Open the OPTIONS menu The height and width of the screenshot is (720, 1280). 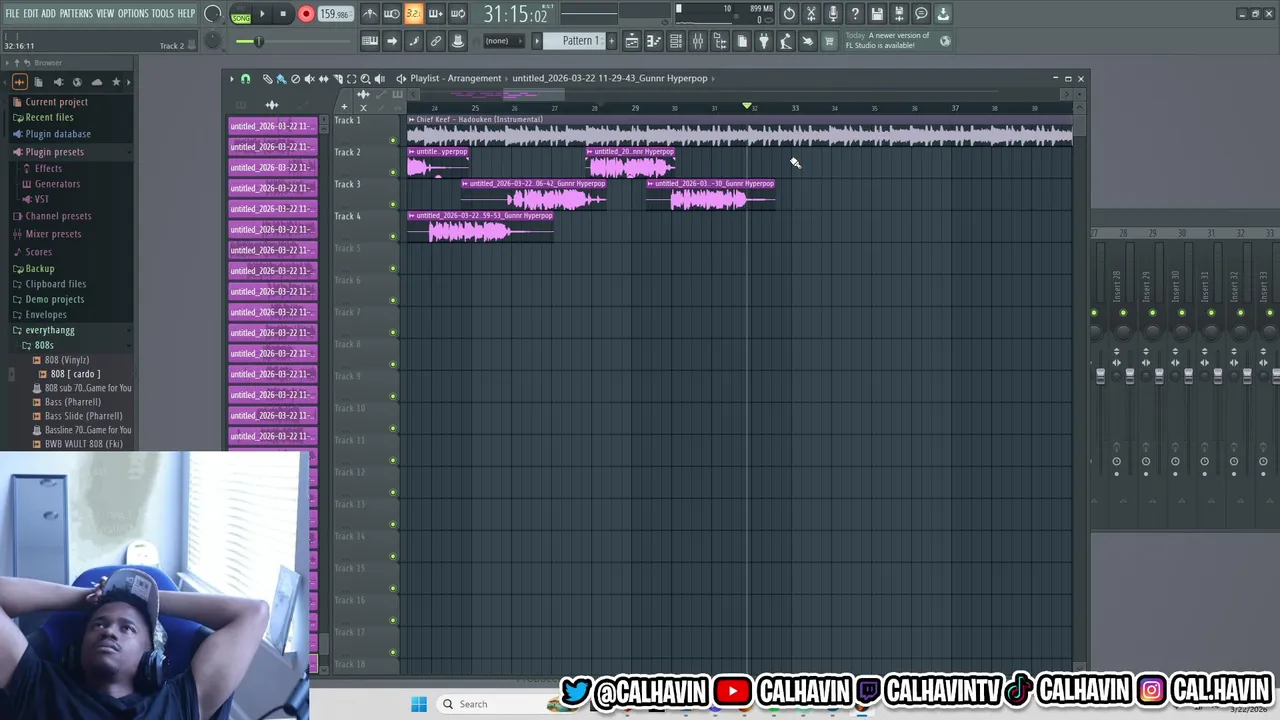point(133,13)
